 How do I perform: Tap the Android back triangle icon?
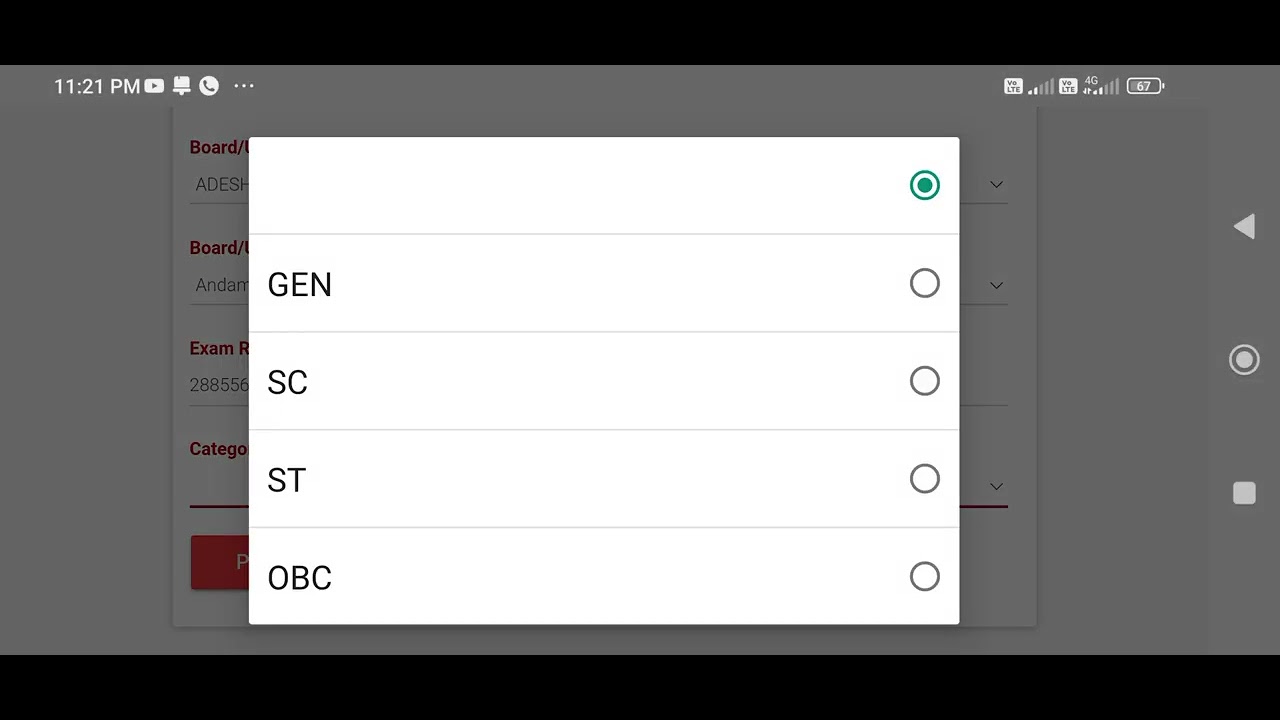(1244, 227)
